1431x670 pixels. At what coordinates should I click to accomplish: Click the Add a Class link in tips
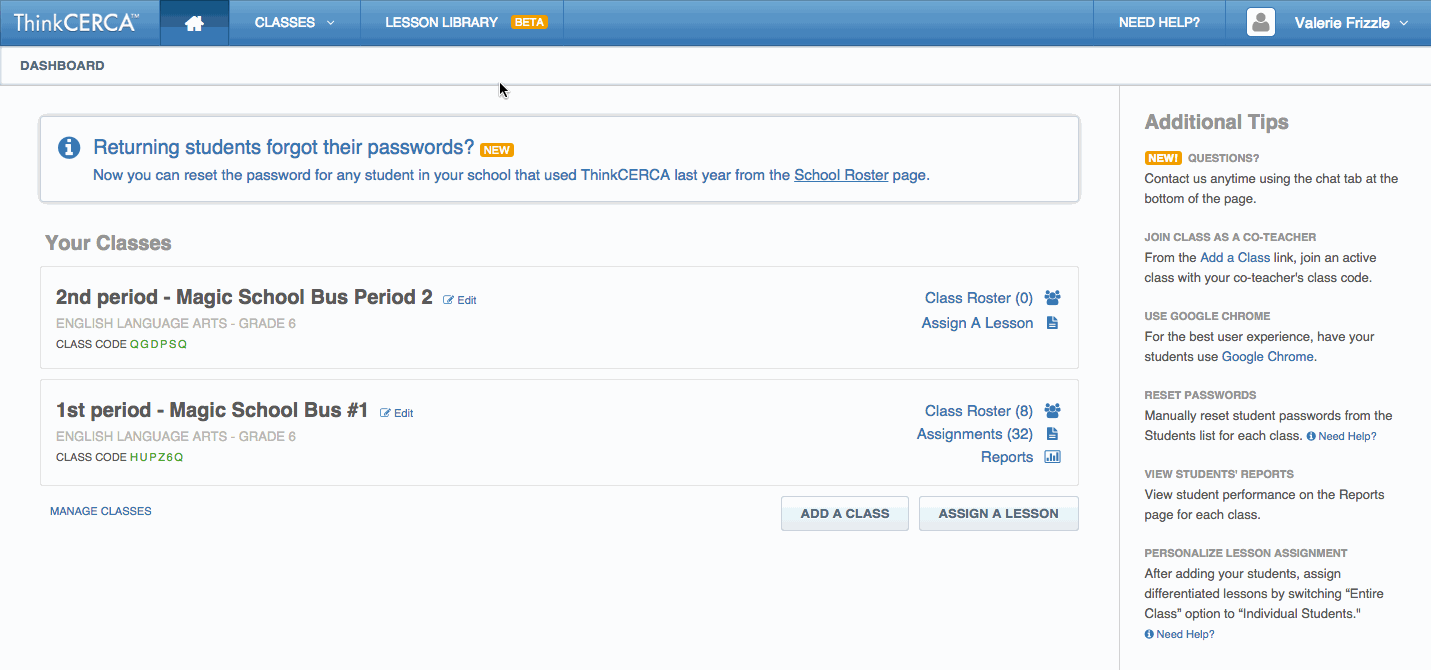[x=1235, y=258]
